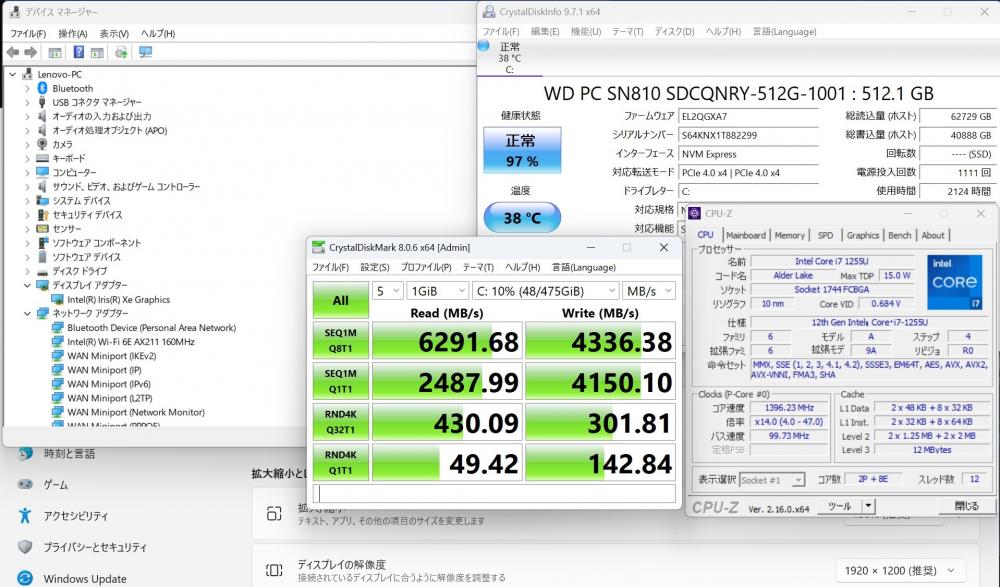This screenshot has height=587, width=1000.
Task: Click the update driver icon in Device Manager toolbar
Action: tap(121, 52)
